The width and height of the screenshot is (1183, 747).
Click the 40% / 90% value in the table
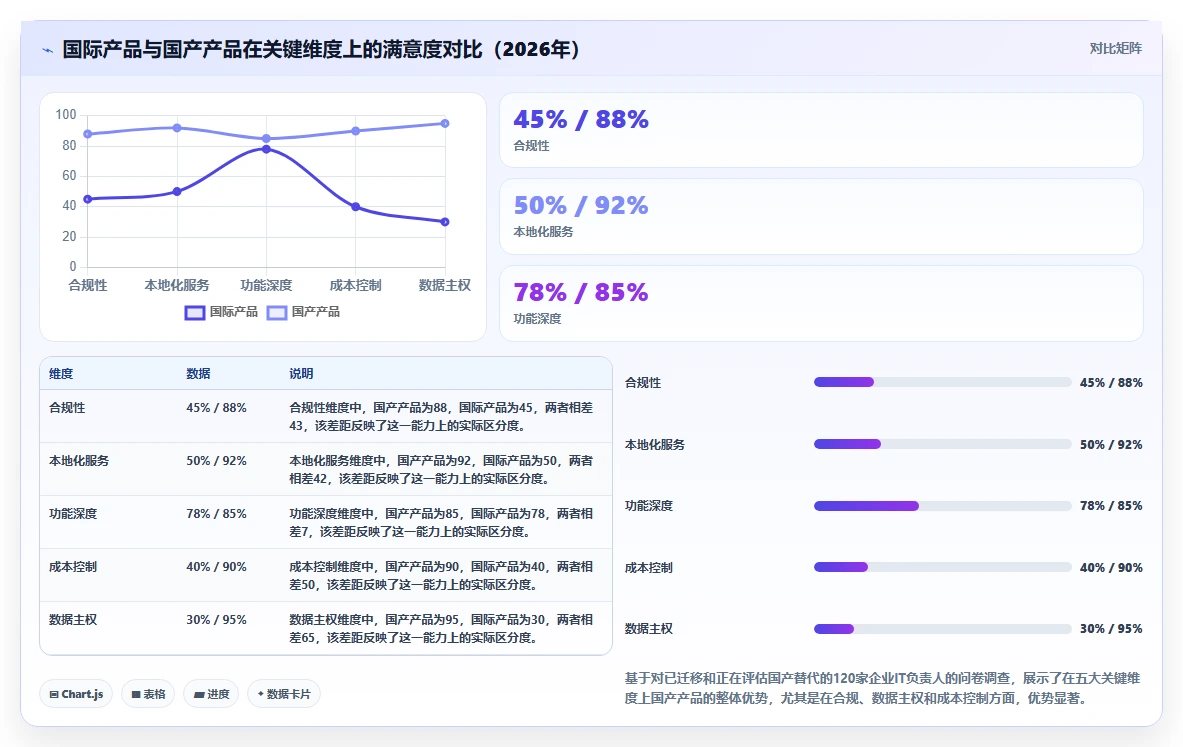[217, 567]
